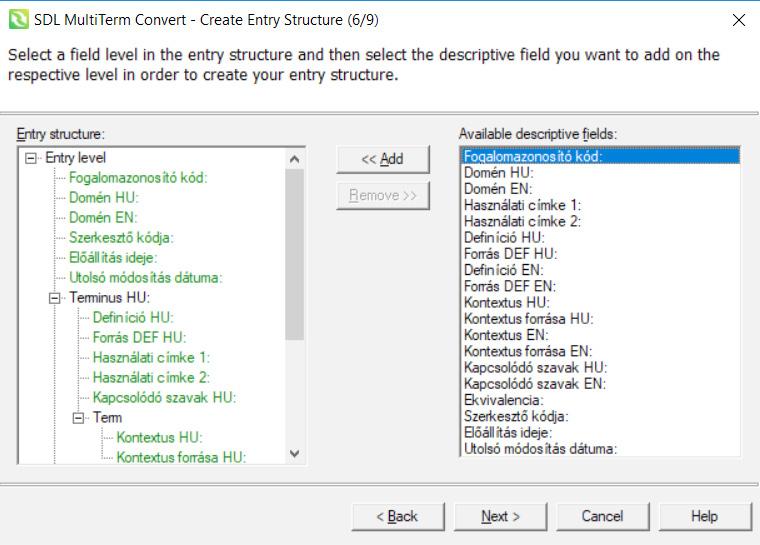The height and width of the screenshot is (545, 760).
Task: Select Domén EN: in entry structure tree
Action: (x=103, y=218)
